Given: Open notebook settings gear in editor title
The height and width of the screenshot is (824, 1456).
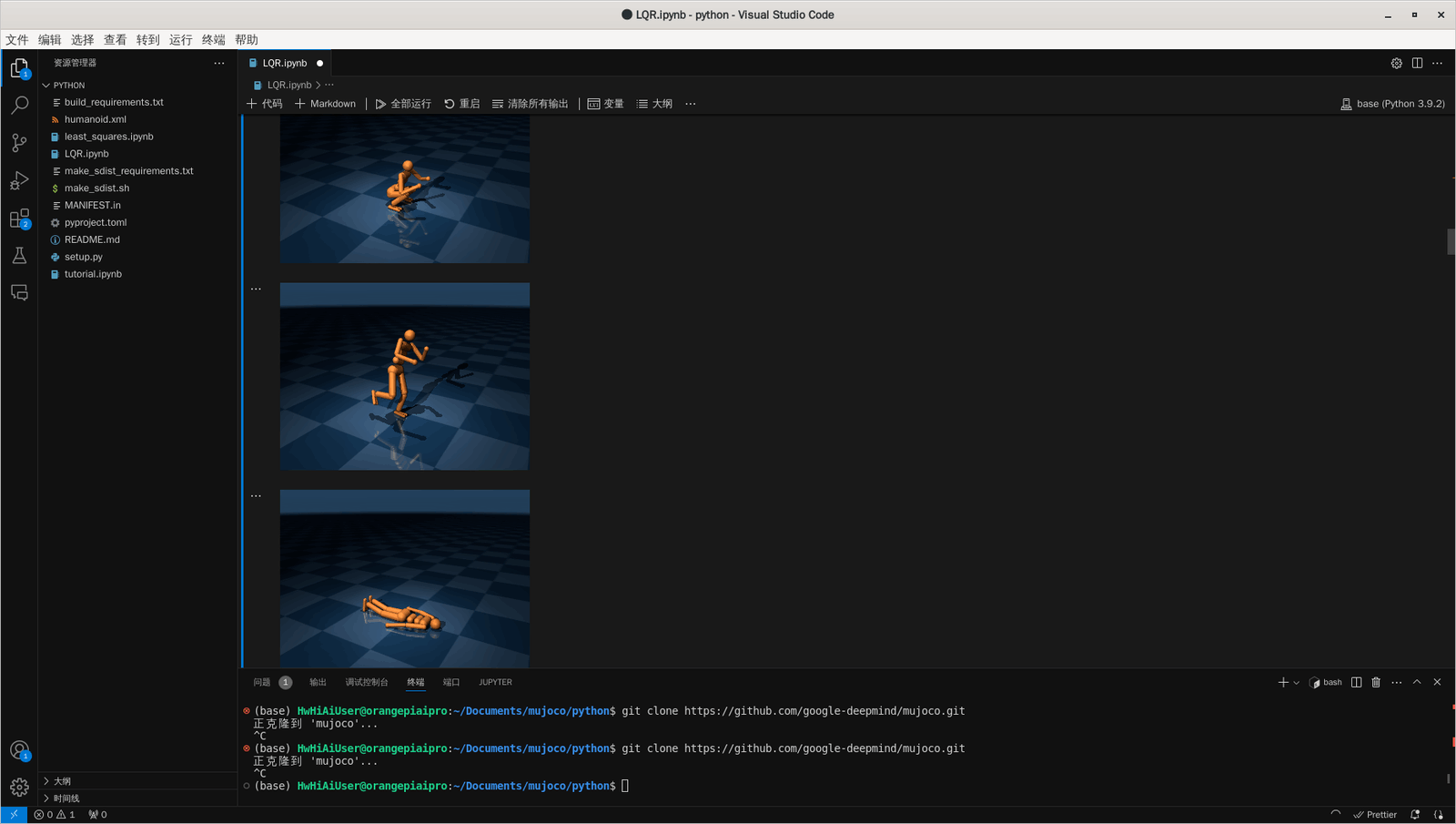Looking at the screenshot, I should coord(1397,63).
